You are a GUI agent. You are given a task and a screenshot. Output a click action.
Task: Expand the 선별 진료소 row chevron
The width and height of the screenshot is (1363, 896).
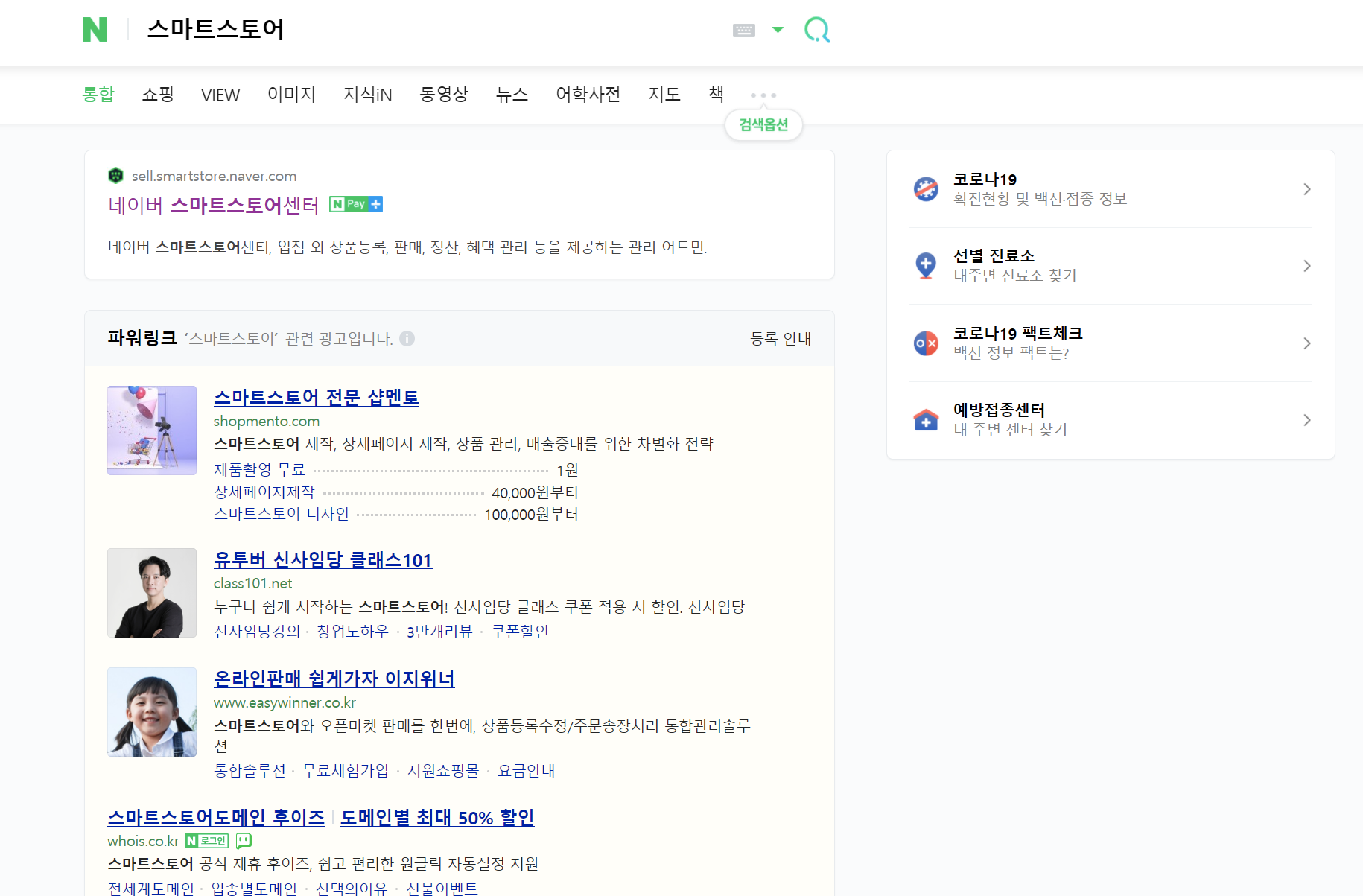[1307, 266]
